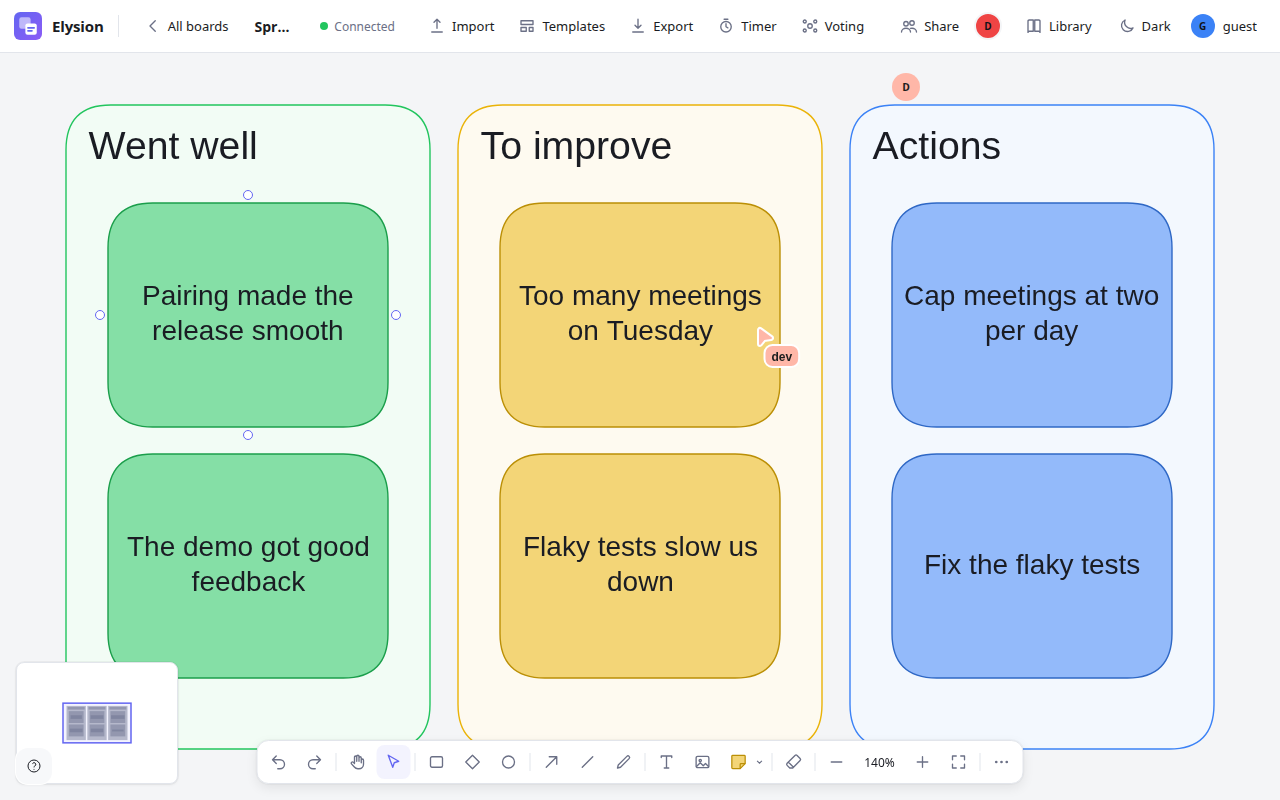The width and height of the screenshot is (1280, 800).
Task: Click the undo arrow in bottom toolbar
Action: [x=278, y=762]
